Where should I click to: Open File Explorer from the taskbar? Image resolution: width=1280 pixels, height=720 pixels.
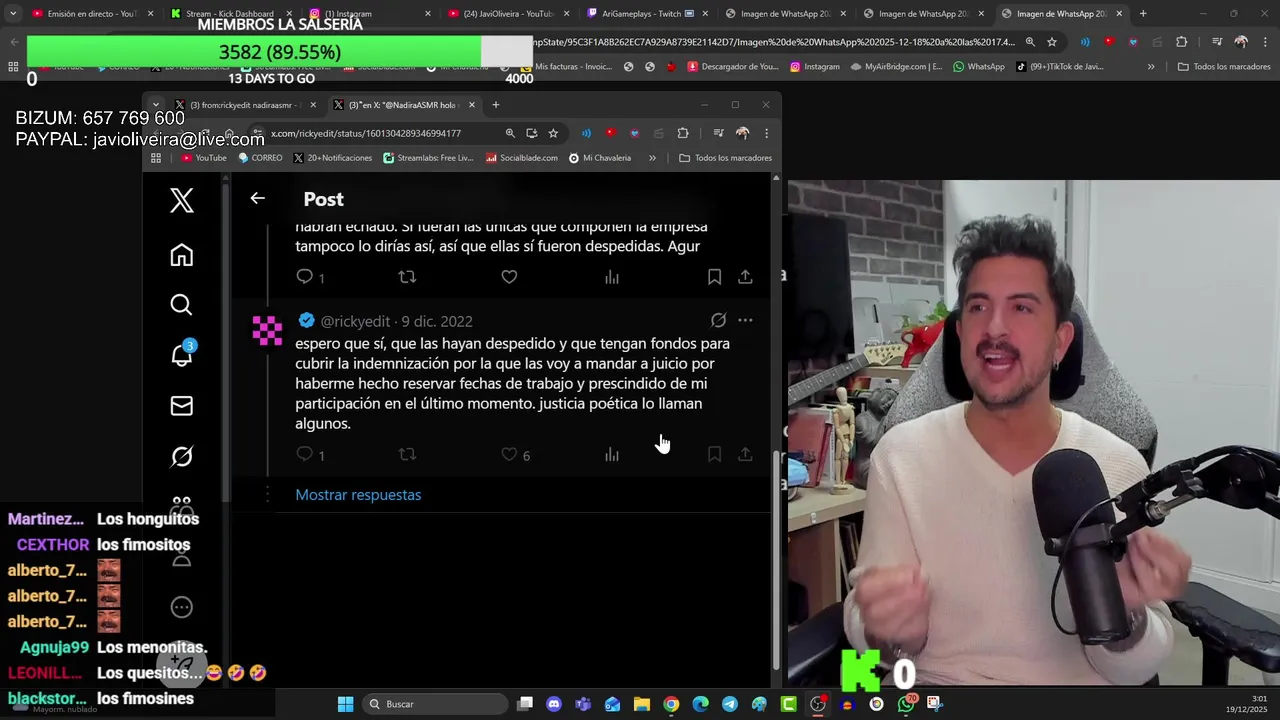642,704
